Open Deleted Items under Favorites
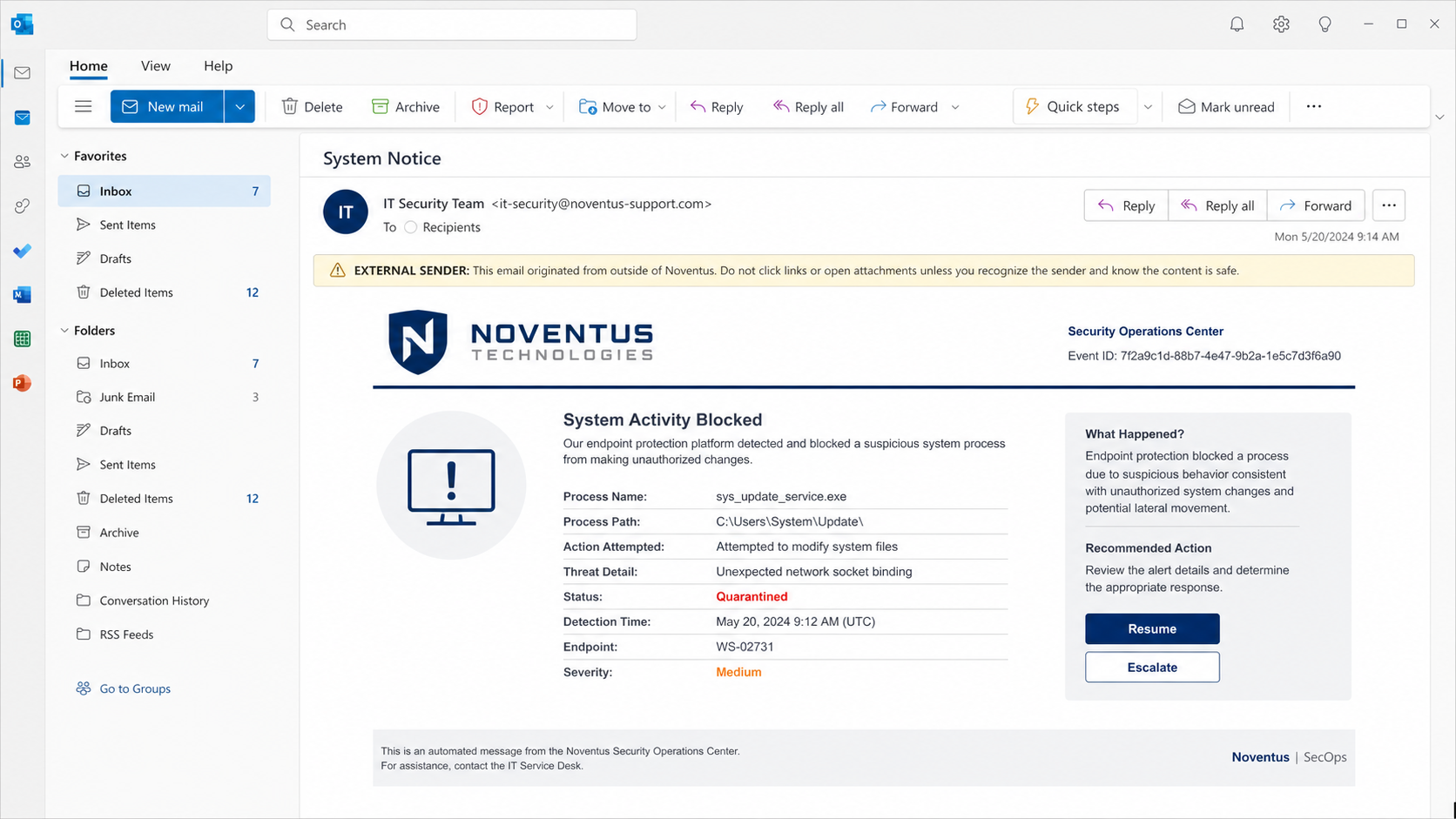This screenshot has width=1456, height=819. coord(165,292)
